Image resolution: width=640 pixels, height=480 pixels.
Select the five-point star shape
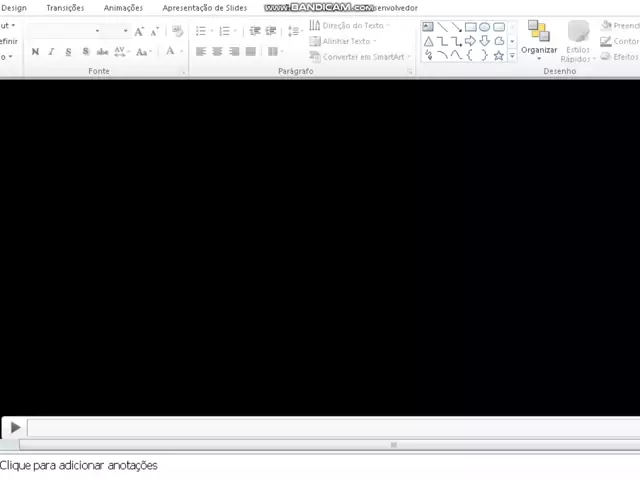499,55
